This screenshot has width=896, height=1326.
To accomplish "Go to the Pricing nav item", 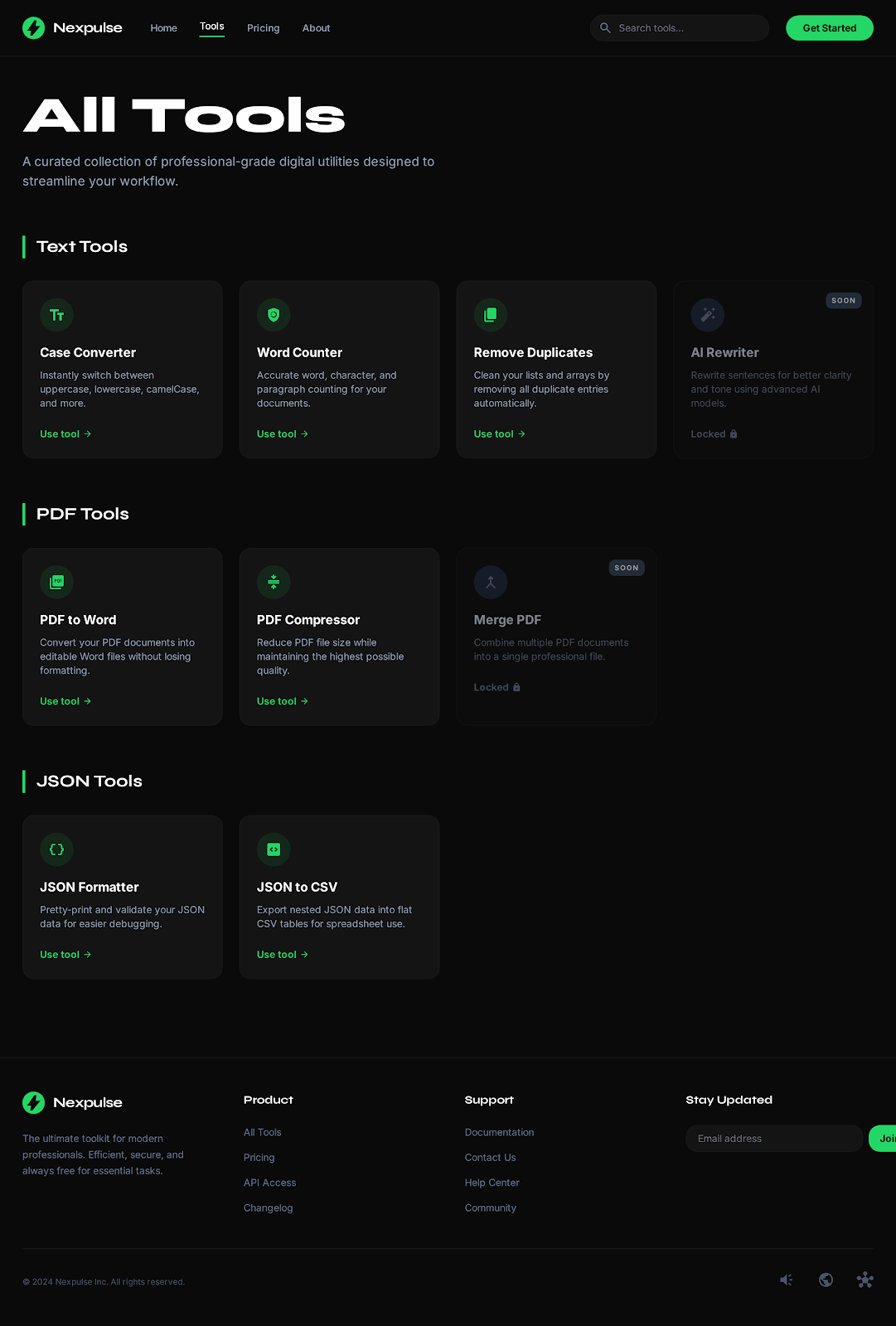I will [x=263, y=28].
